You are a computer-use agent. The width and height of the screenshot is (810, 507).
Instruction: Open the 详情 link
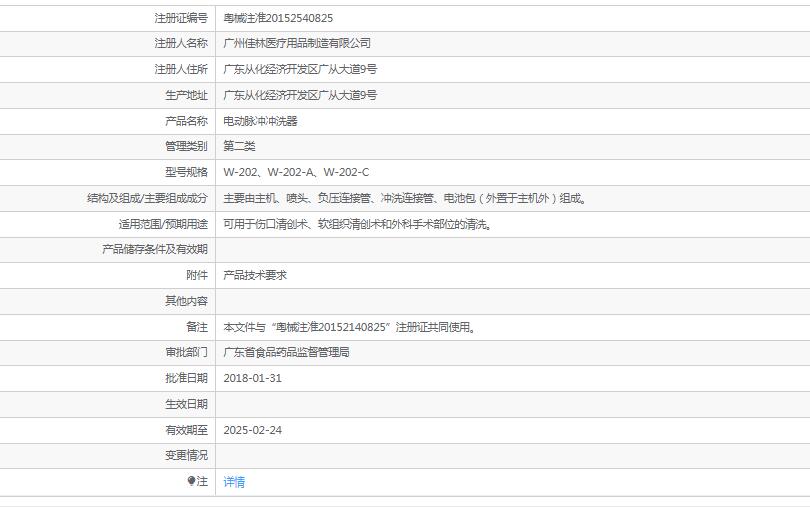click(x=234, y=482)
